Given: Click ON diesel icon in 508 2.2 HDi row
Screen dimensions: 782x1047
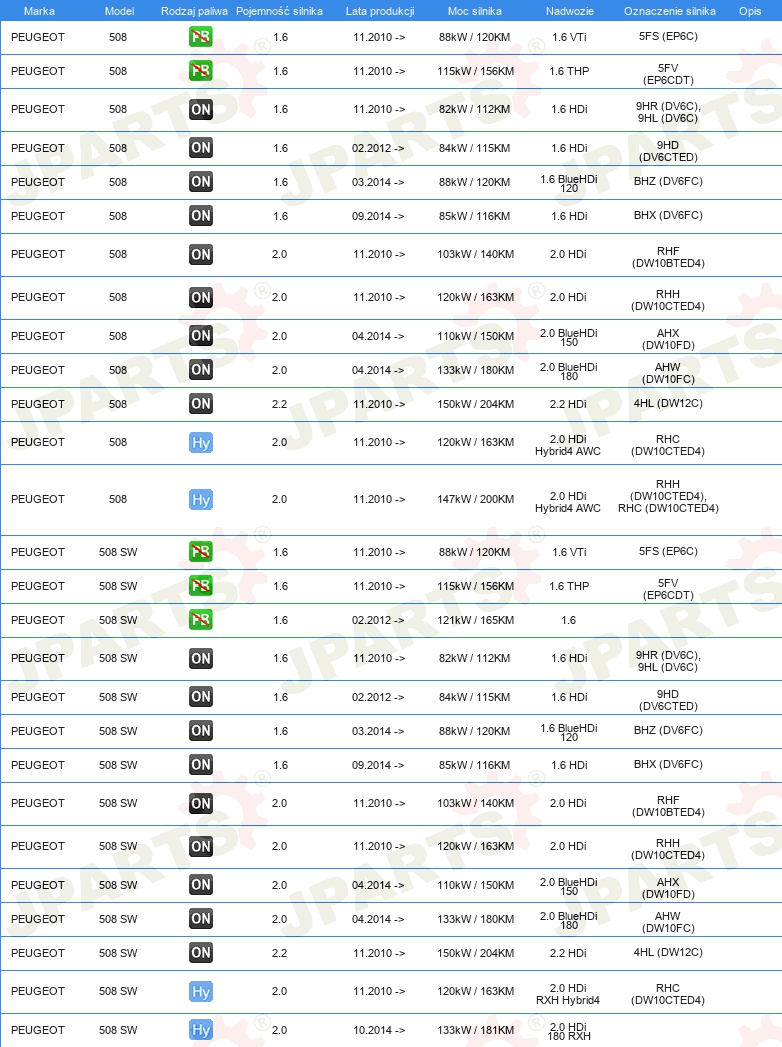Looking at the screenshot, I should 201,404.
